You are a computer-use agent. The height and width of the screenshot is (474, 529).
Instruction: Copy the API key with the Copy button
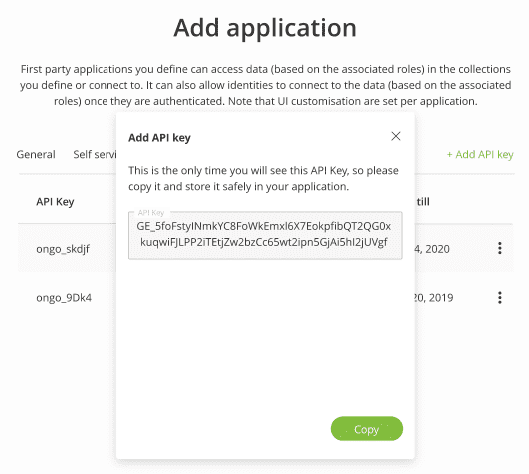click(367, 428)
